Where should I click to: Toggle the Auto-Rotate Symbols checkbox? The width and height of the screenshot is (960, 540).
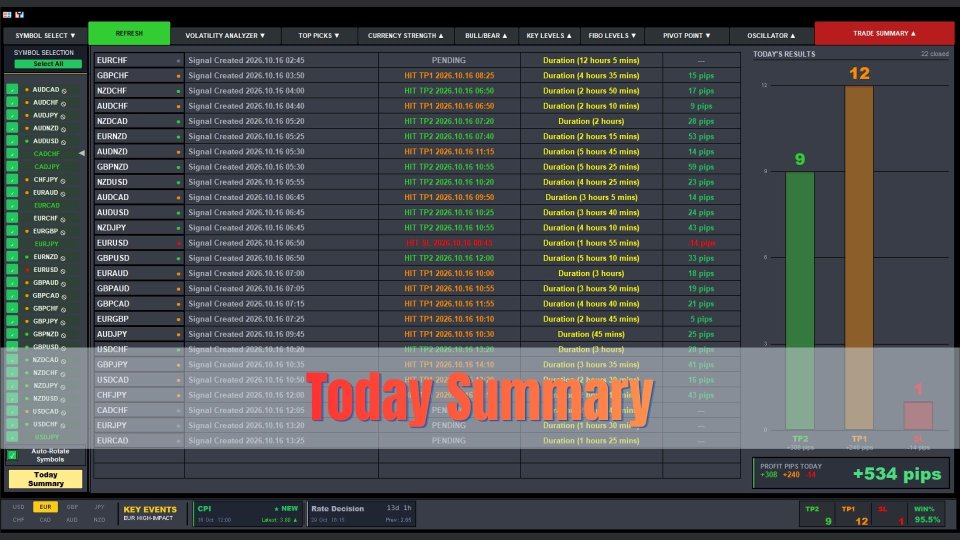(12, 455)
